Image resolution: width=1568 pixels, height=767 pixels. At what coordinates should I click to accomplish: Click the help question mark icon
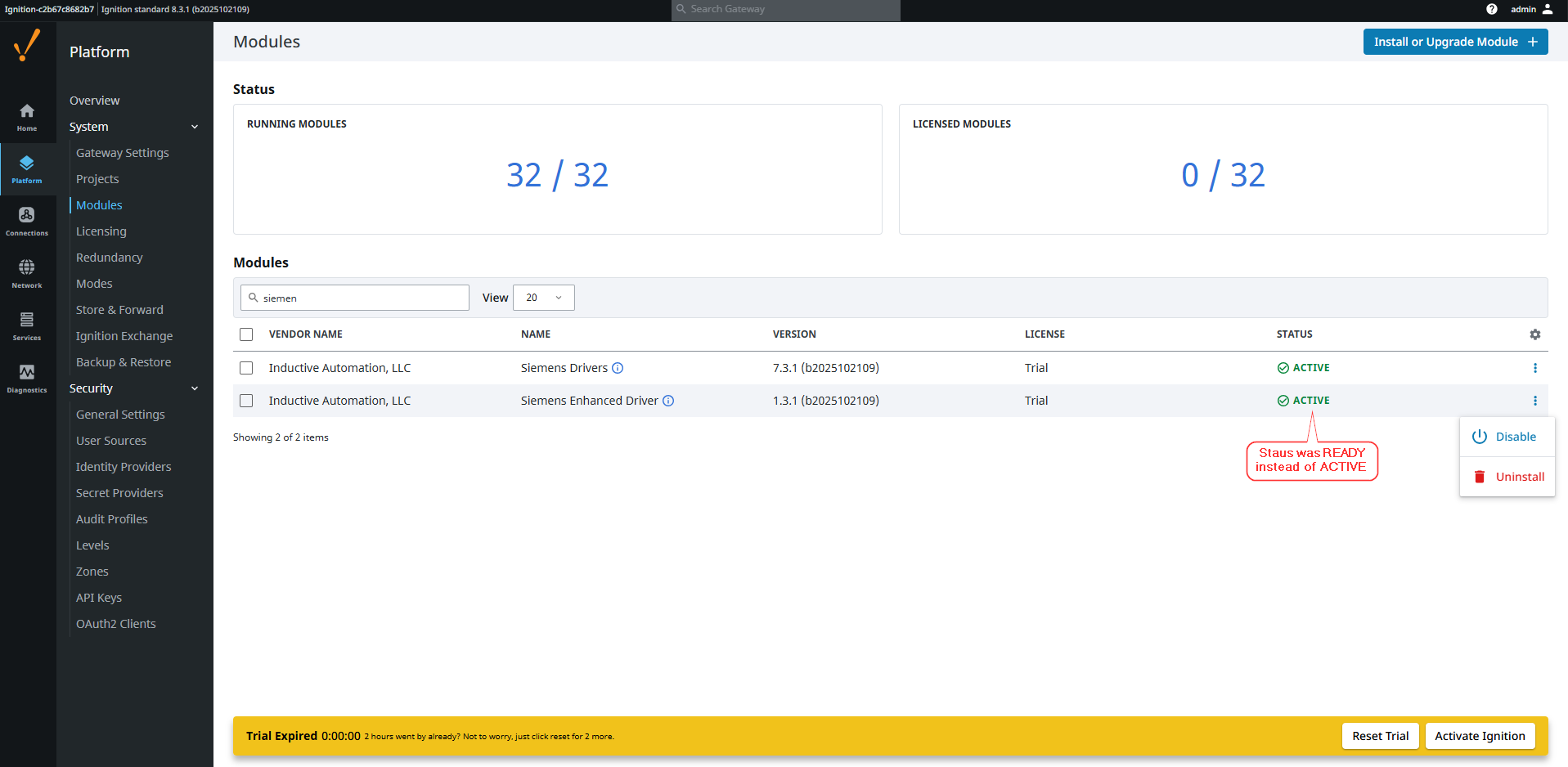tap(1492, 9)
